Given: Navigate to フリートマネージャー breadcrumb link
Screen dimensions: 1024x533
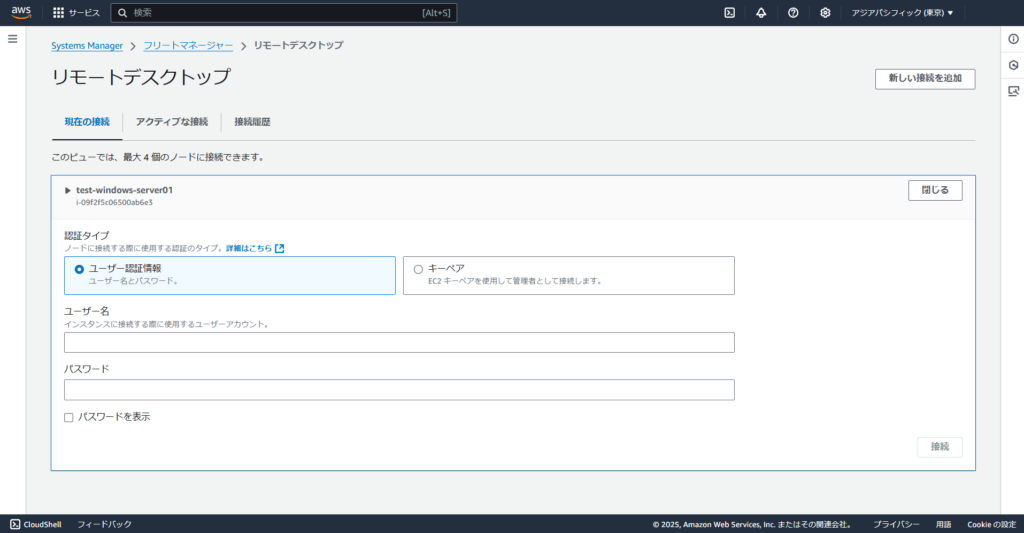Looking at the screenshot, I should pos(188,46).
